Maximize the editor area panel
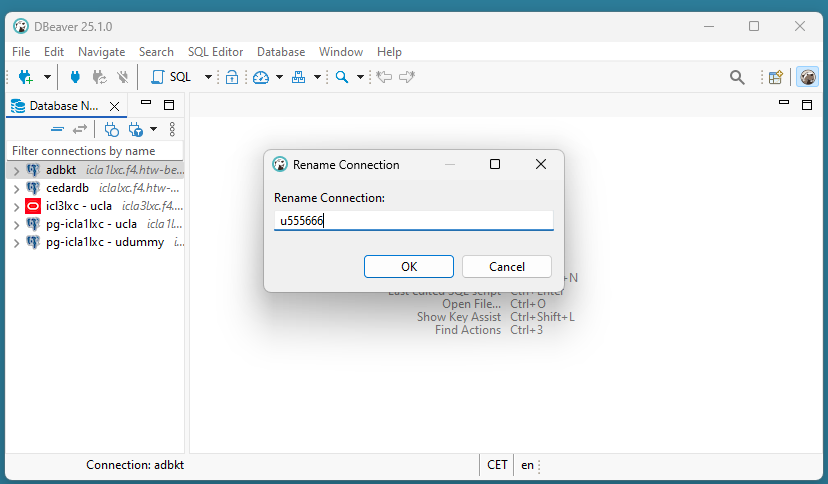Image resolution: width=828 pixels, height=484 pixels. (807, 105)
